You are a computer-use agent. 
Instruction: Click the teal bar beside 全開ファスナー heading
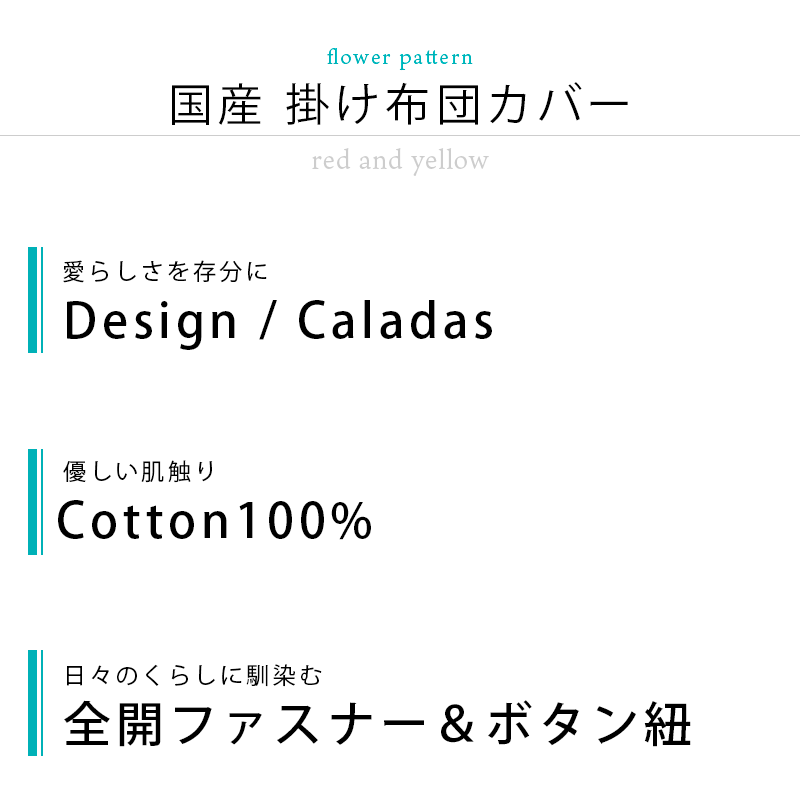click(x=34, y=702)
